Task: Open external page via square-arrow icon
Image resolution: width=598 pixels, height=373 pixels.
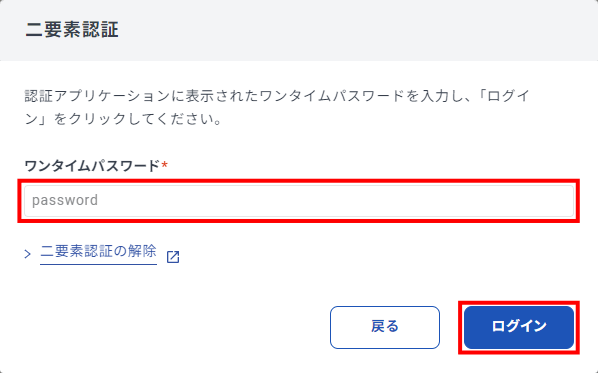Action: click(x=173, y=257)
